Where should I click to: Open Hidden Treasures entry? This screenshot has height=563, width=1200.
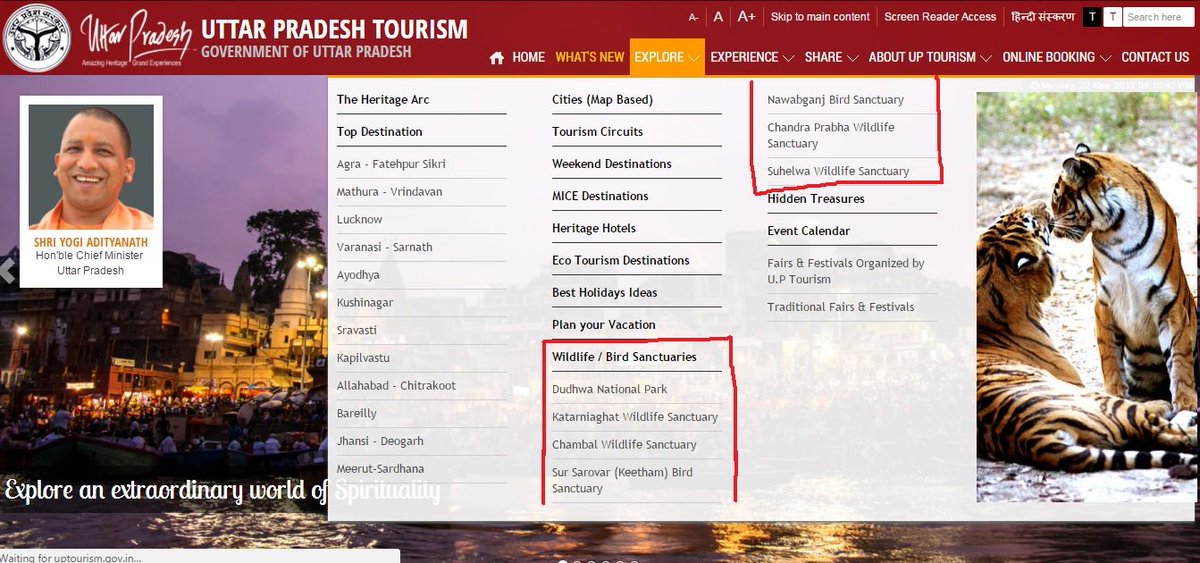(x=816, y=198)
